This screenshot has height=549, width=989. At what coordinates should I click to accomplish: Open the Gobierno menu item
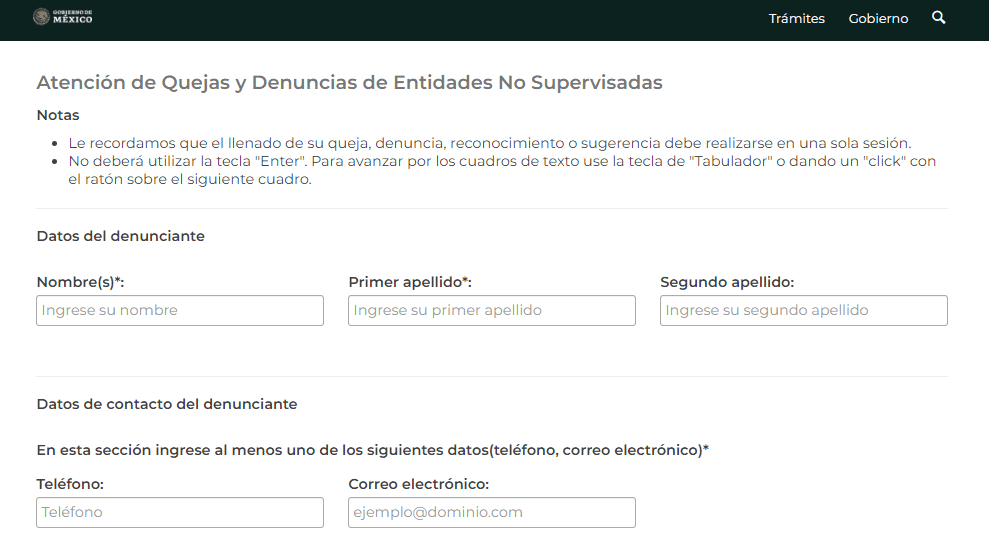[x=878, y=19]
